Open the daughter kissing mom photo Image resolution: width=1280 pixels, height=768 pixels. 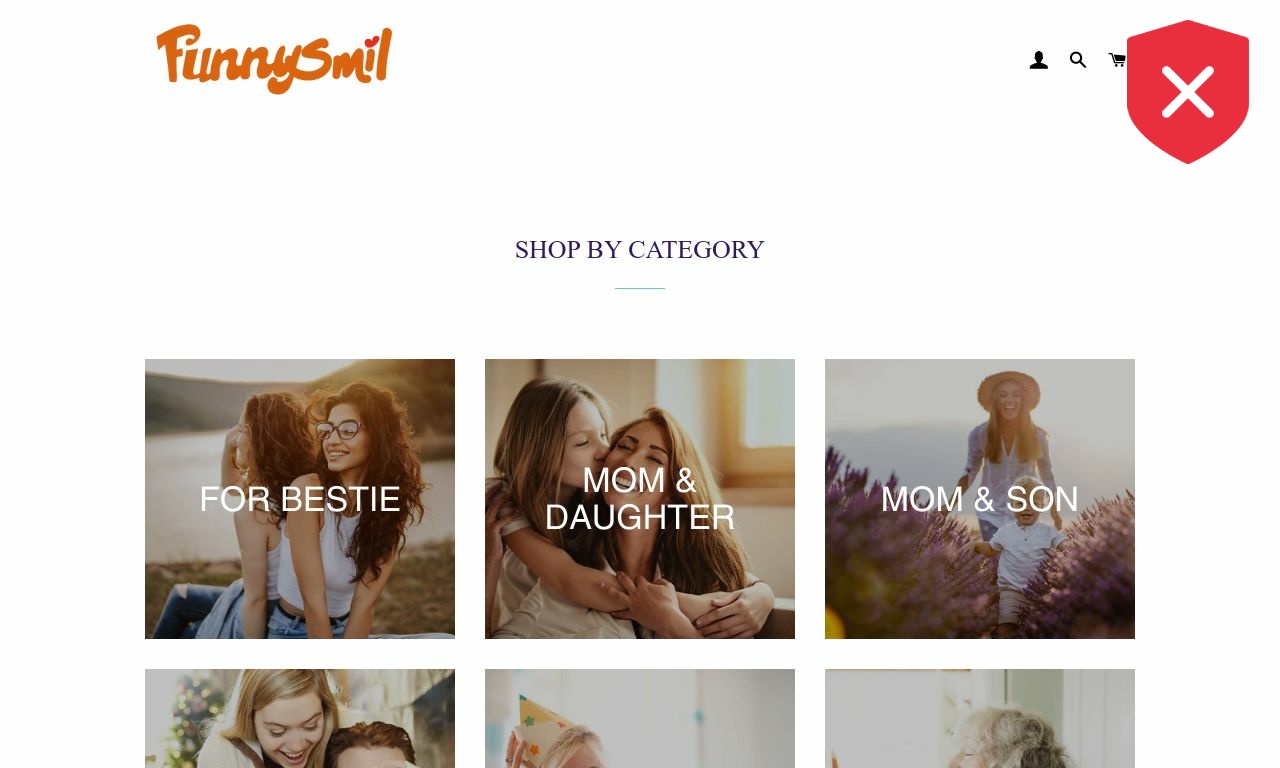(640, 499)
